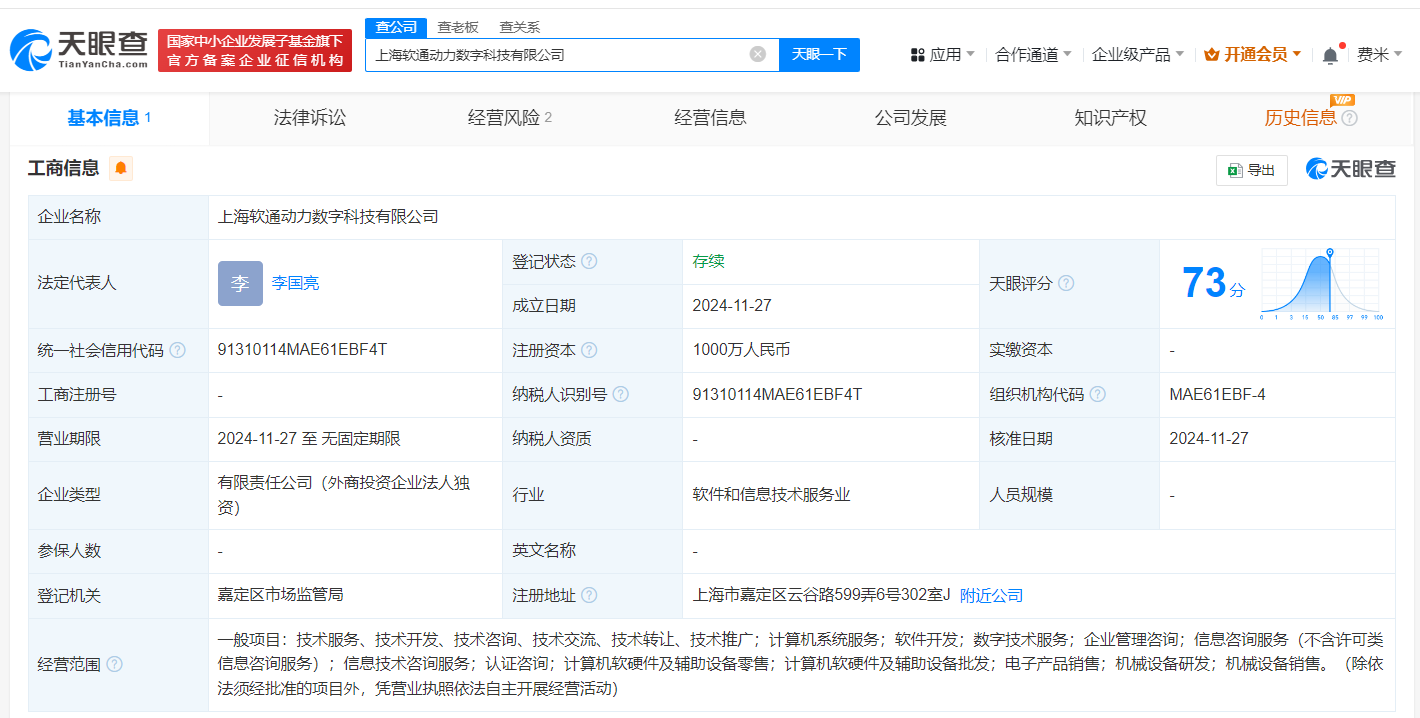This screenshot has width=1420, height=718.
Task: Click the bell icon beside 工商信息 heading
Action: click(120, 168)
